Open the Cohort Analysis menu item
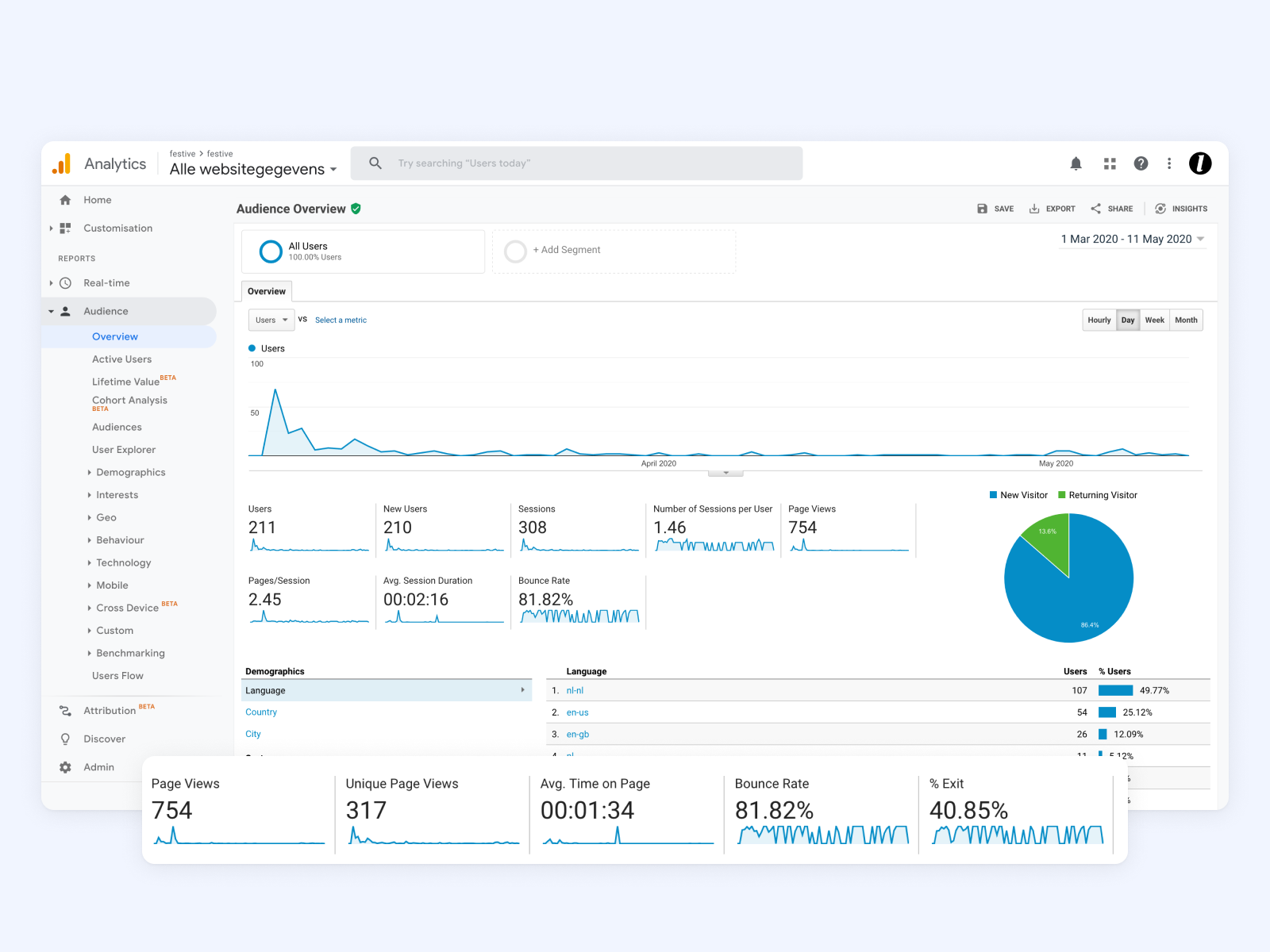Screen dimensions: 1270x952 (x=129, y=401)
